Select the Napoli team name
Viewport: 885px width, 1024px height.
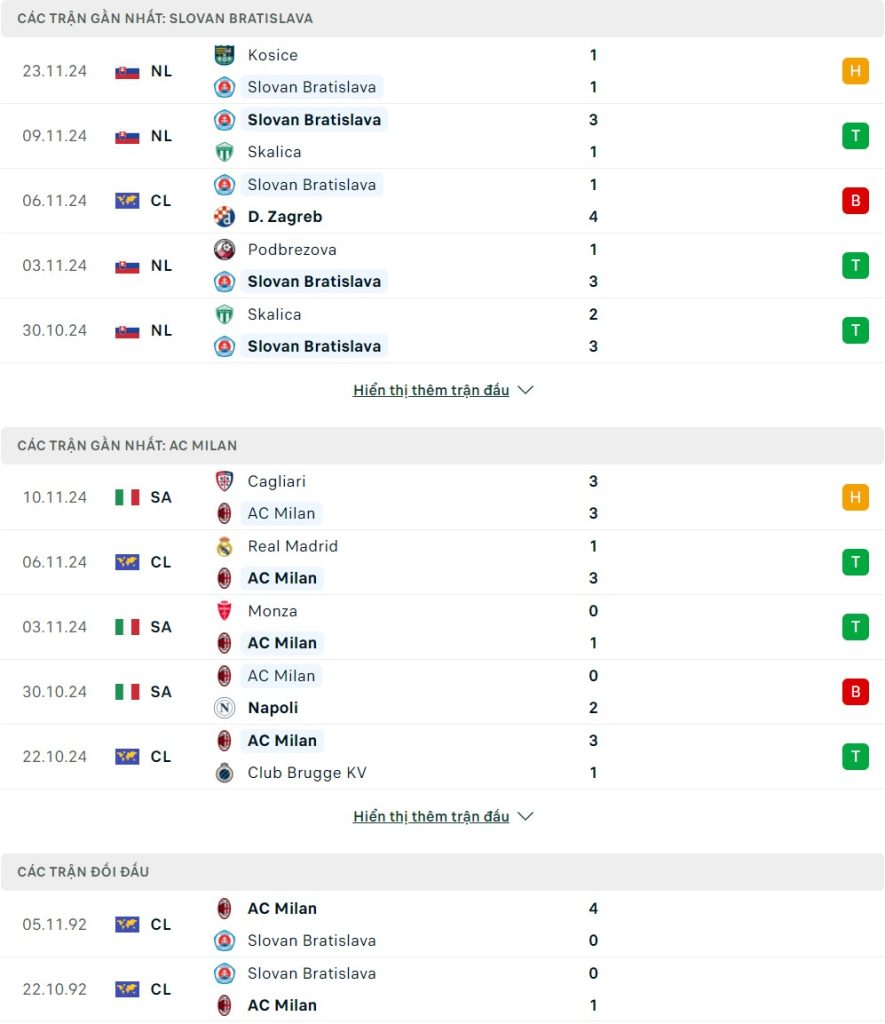273,708
